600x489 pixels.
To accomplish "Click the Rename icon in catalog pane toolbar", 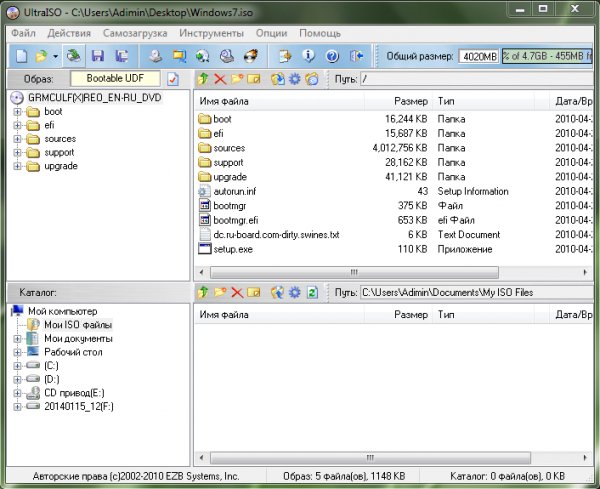I will (x=253, y=293).
